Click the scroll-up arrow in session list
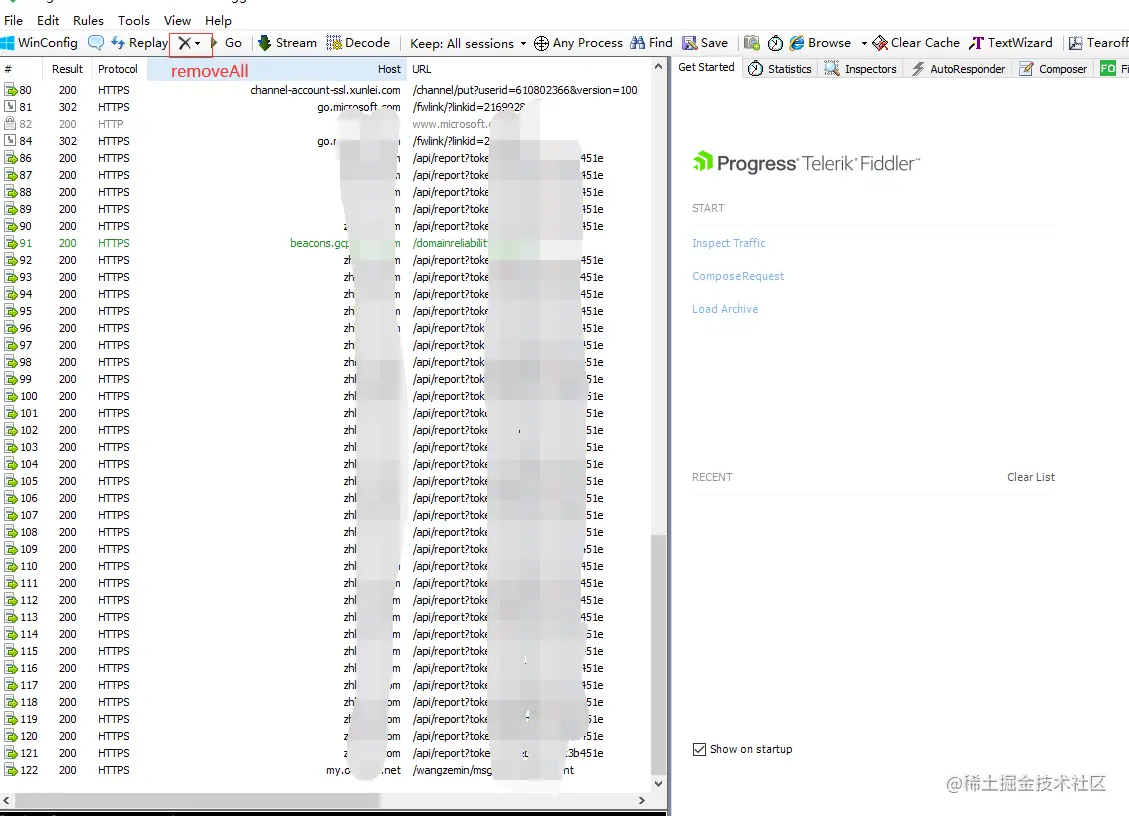The height and width of the screenshot is (816, 1129). tap(658, 66)
